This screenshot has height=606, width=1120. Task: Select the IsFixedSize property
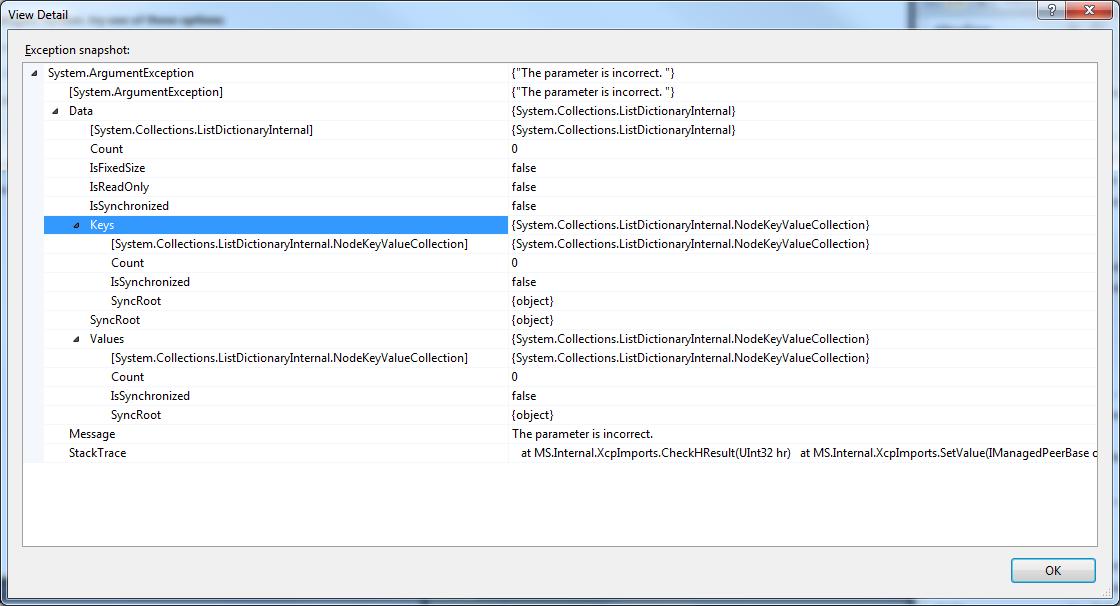560,168
